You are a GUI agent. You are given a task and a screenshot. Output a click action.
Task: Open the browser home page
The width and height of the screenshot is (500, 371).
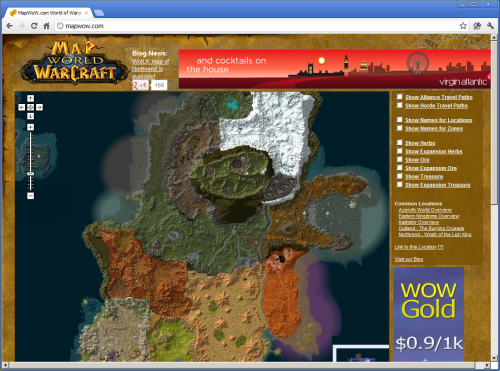pyautogui.click(x=46, y=26)
